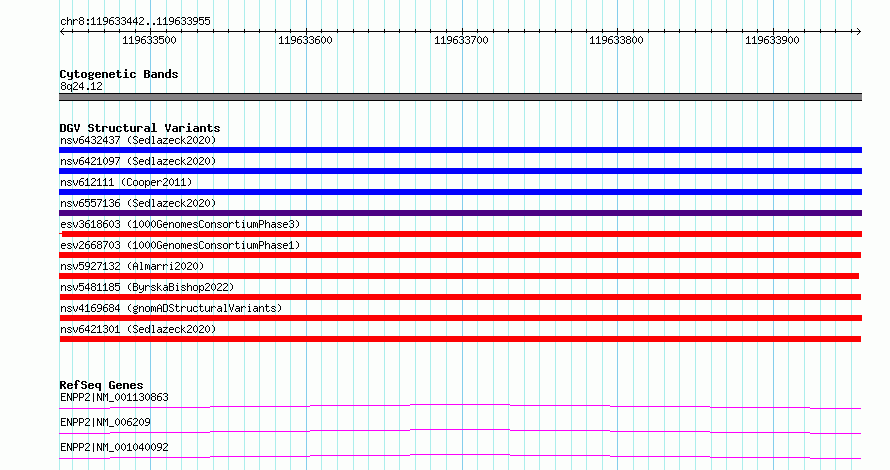890x470 pixels.
Task: Click the red bar under esv3618603
Action: coord(460,234)
